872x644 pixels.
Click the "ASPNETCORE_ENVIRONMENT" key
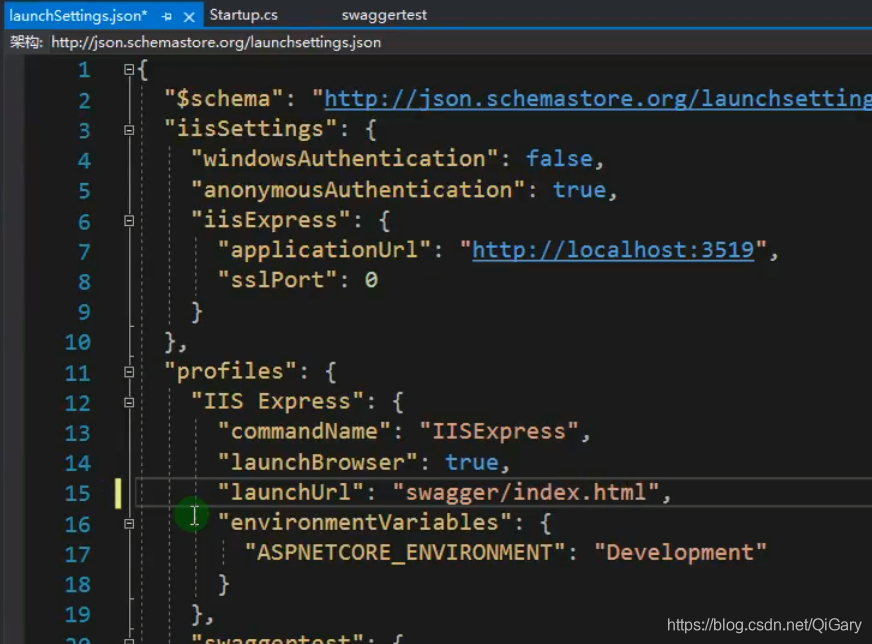pos(405,553)
